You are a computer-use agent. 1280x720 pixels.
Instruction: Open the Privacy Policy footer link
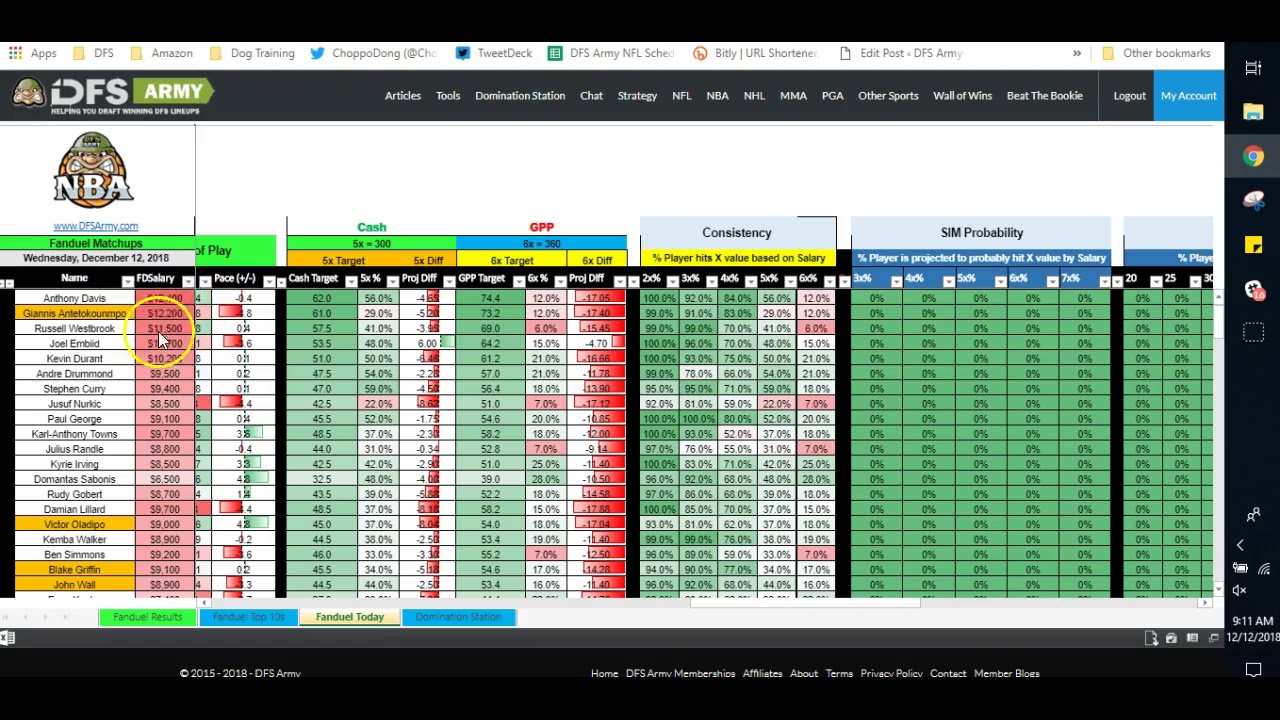point(891,673)
